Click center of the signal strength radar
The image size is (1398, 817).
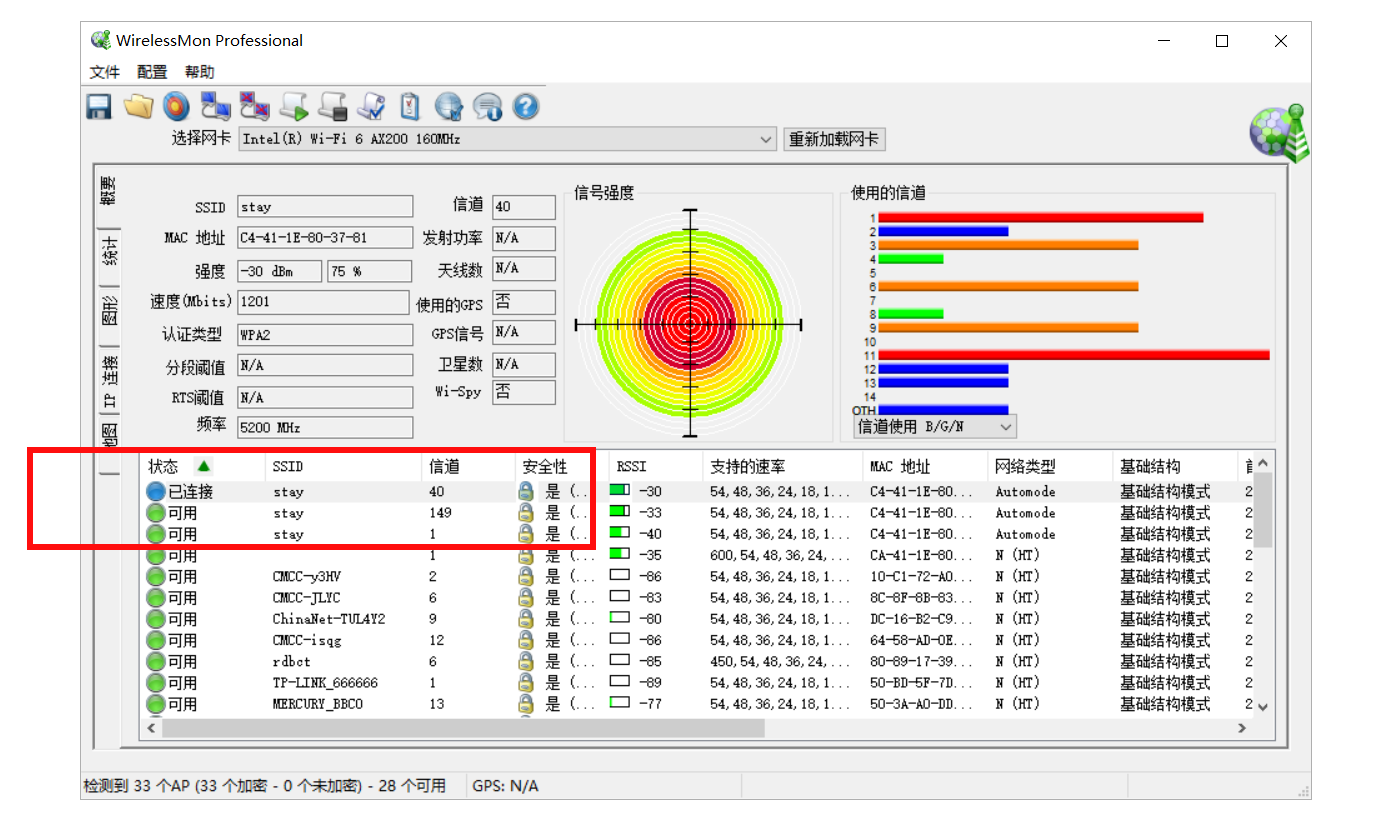[x=689, y=324]
